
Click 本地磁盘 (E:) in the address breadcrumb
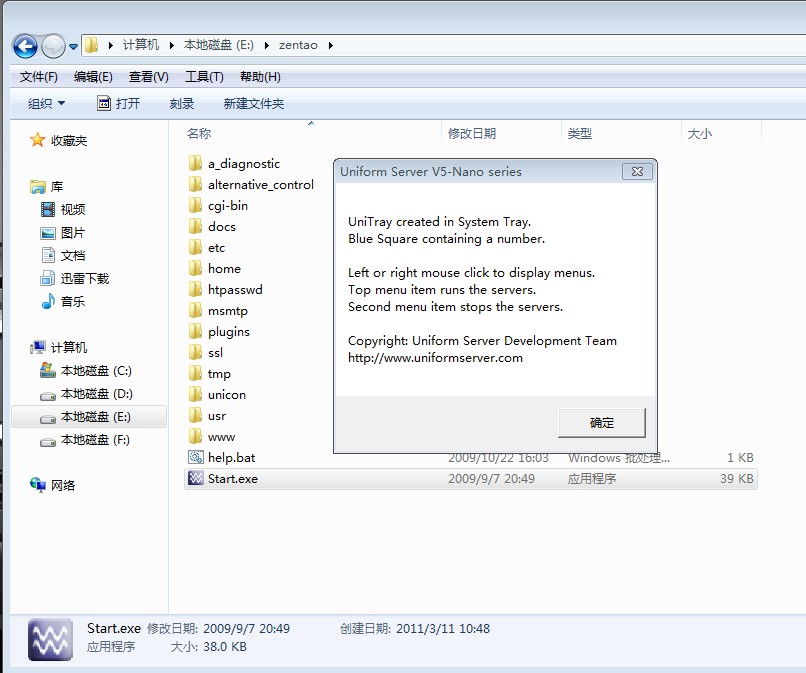(219, 45)
